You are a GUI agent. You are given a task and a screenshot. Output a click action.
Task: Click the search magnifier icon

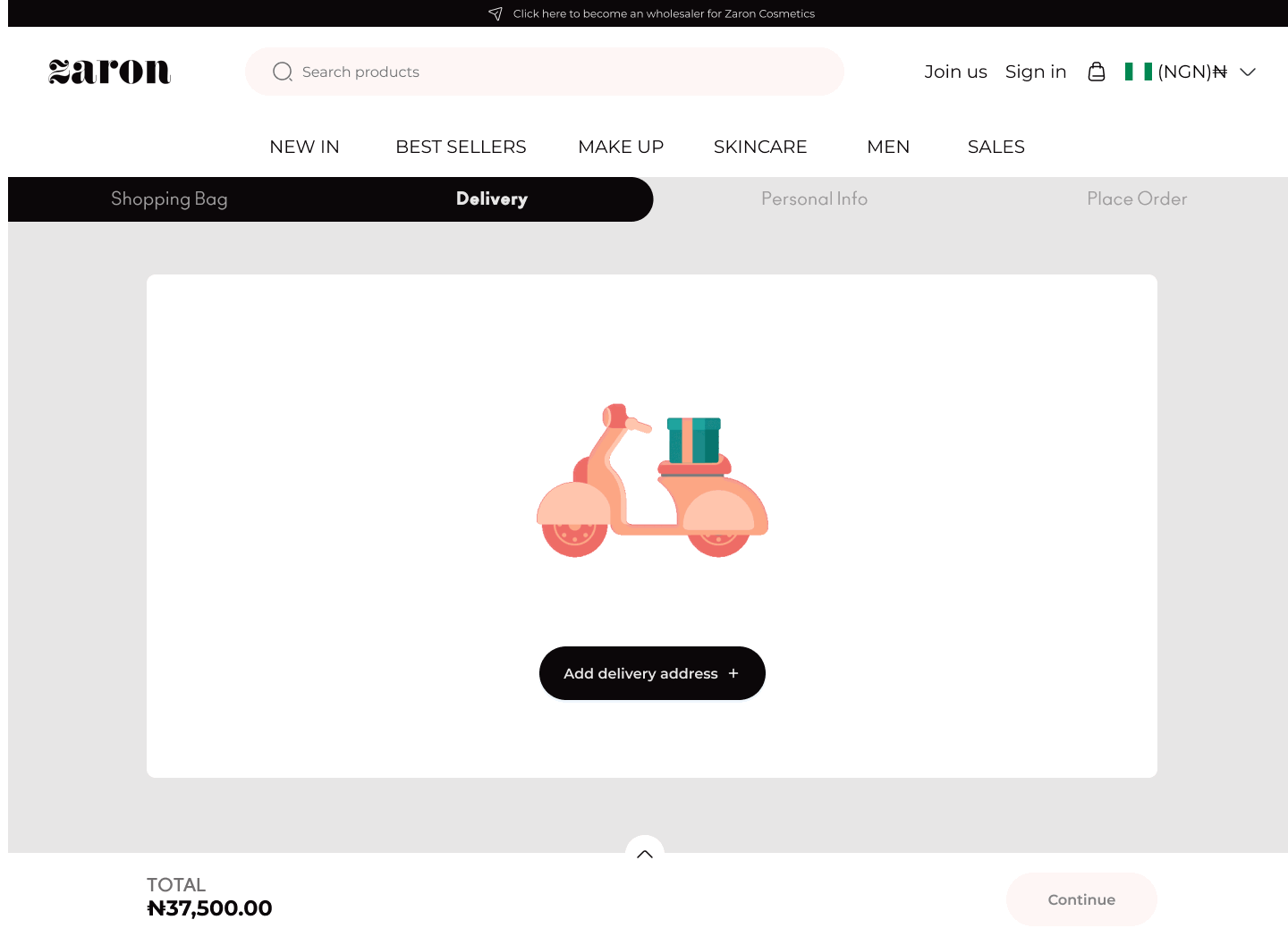283,72
